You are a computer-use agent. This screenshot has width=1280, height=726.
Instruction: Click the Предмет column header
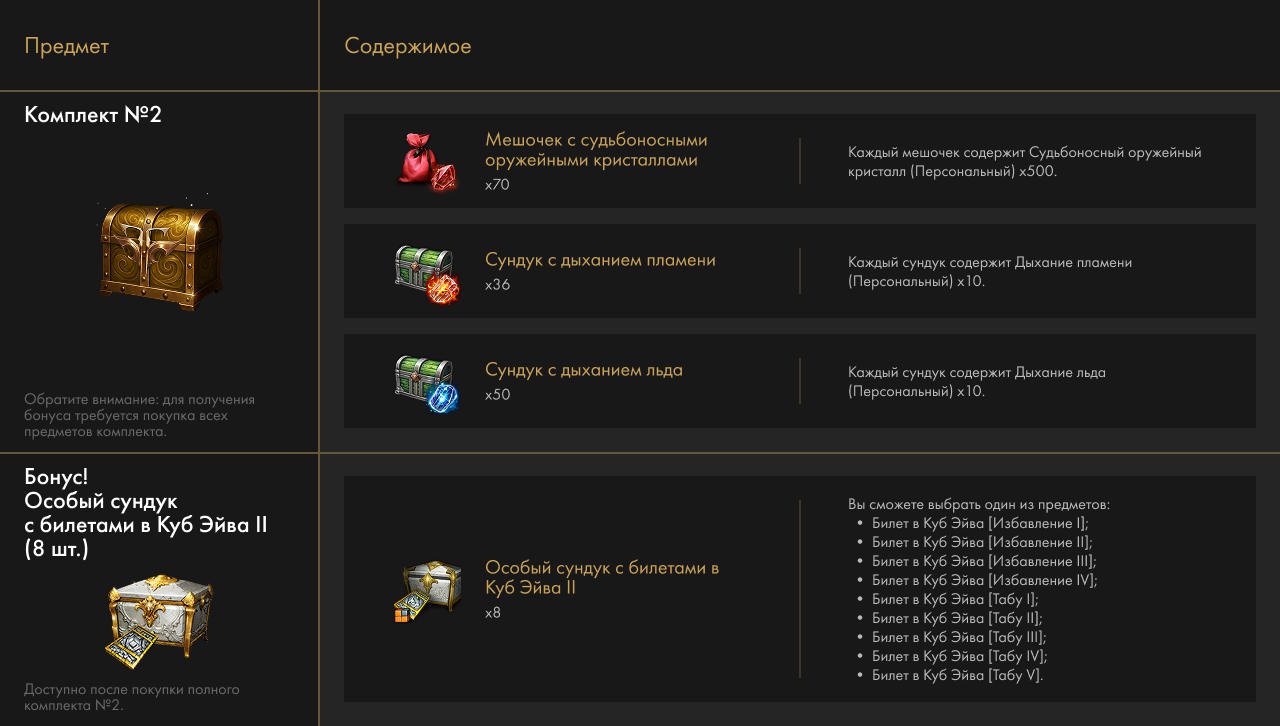click(x=67, y=46)
